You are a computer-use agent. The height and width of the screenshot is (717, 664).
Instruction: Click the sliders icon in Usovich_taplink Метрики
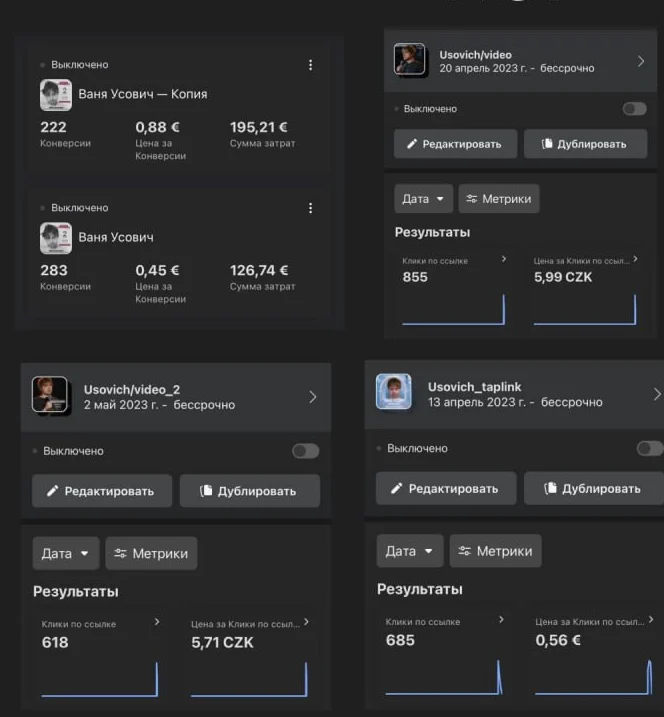pos(465,551)
